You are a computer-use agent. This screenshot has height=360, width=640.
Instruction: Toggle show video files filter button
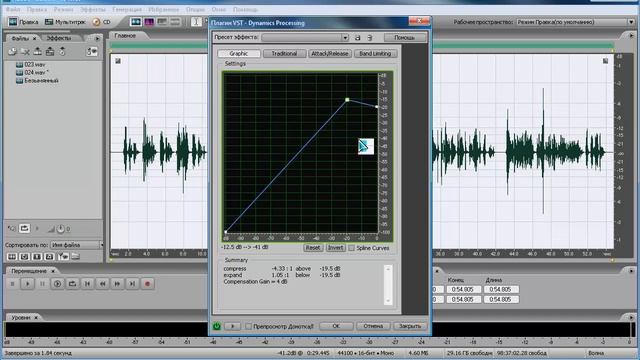[37, 257]
